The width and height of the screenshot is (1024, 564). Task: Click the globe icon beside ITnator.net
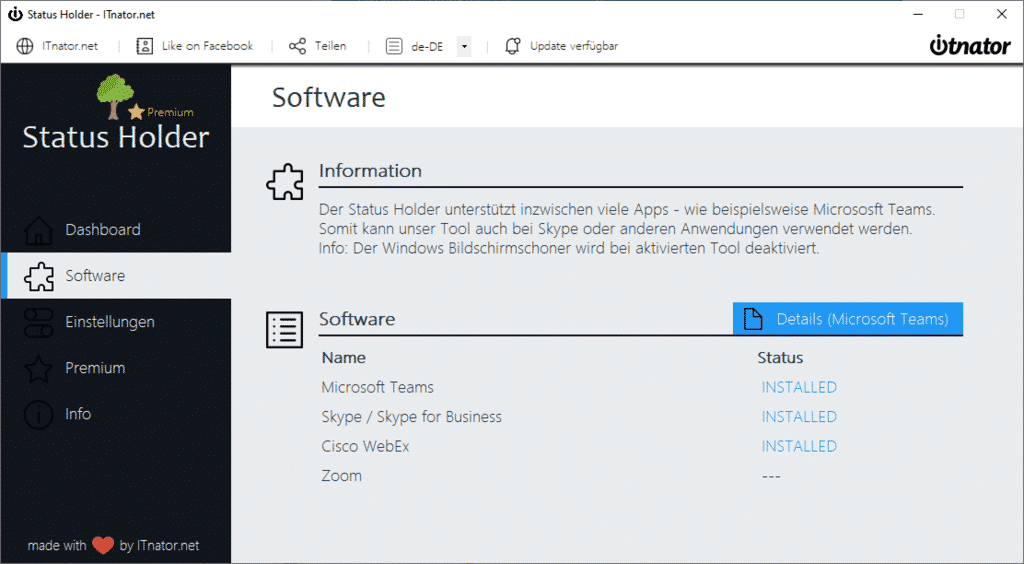click(25, 46)
